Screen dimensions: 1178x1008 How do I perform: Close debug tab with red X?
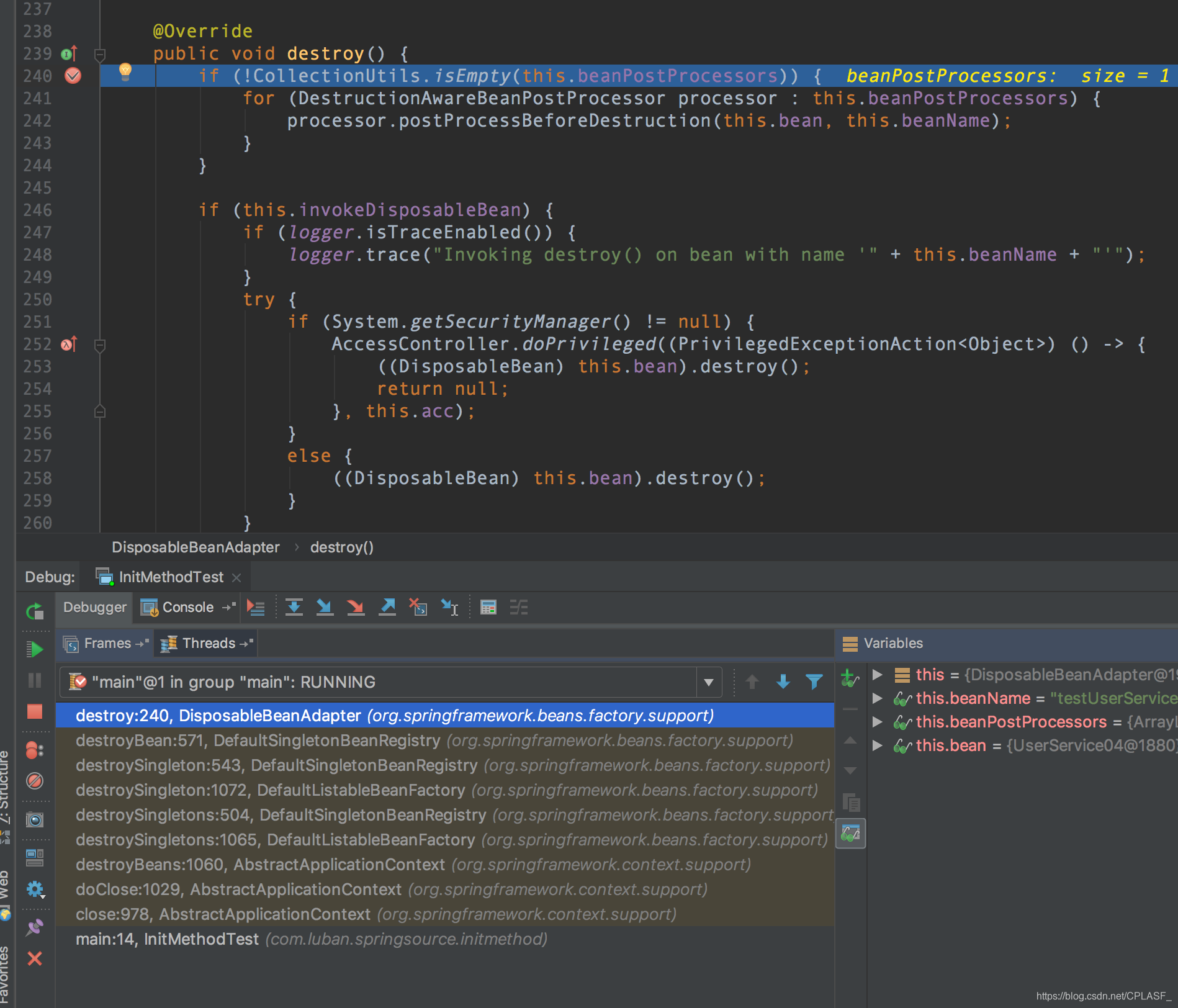[35, 959]
